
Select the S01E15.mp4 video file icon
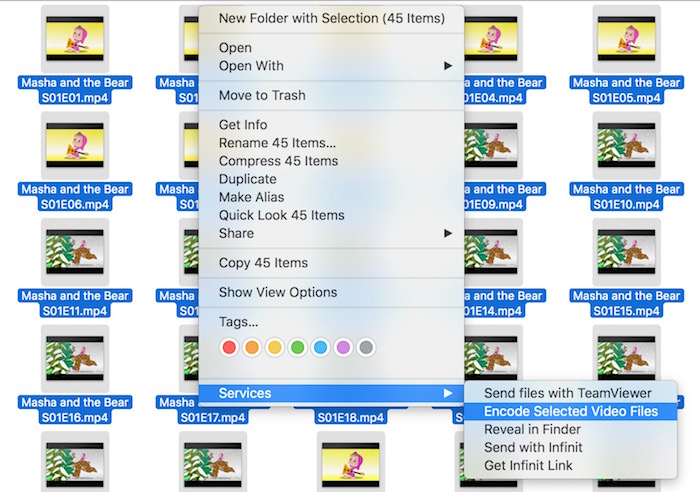(625, 251)
